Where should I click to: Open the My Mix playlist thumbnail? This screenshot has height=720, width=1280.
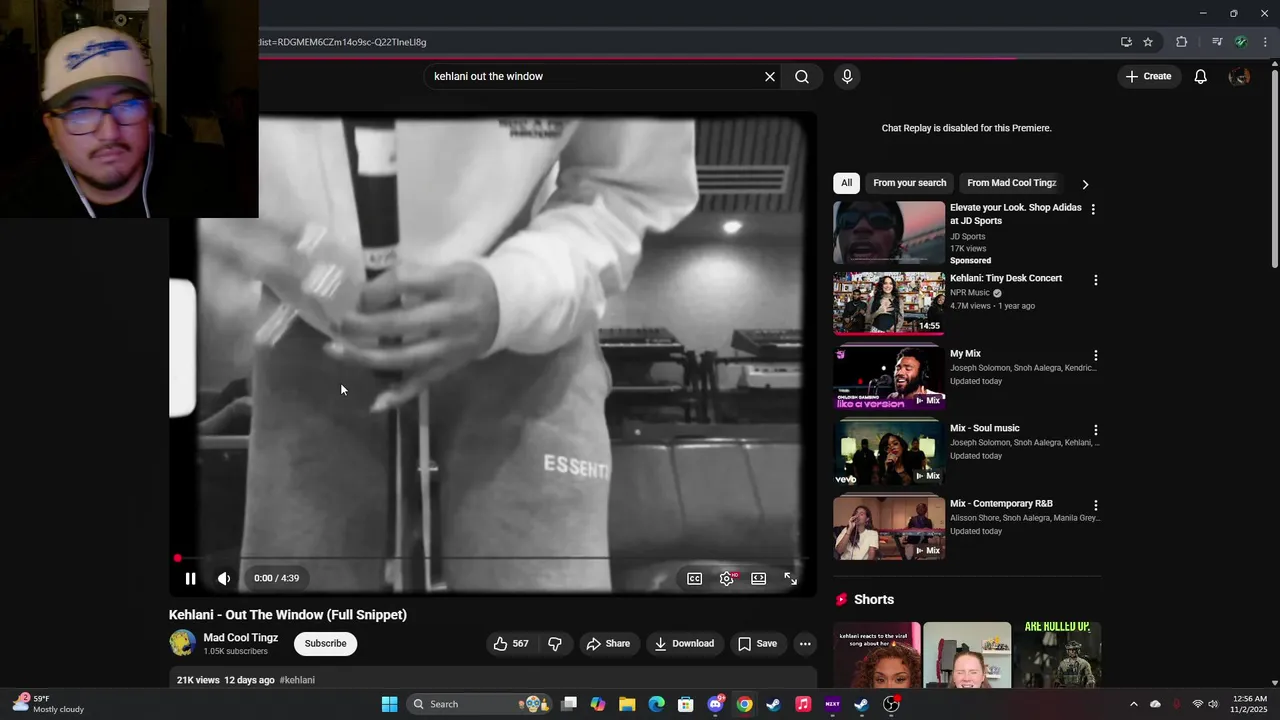pyautogui.click(x=889, y=378)
